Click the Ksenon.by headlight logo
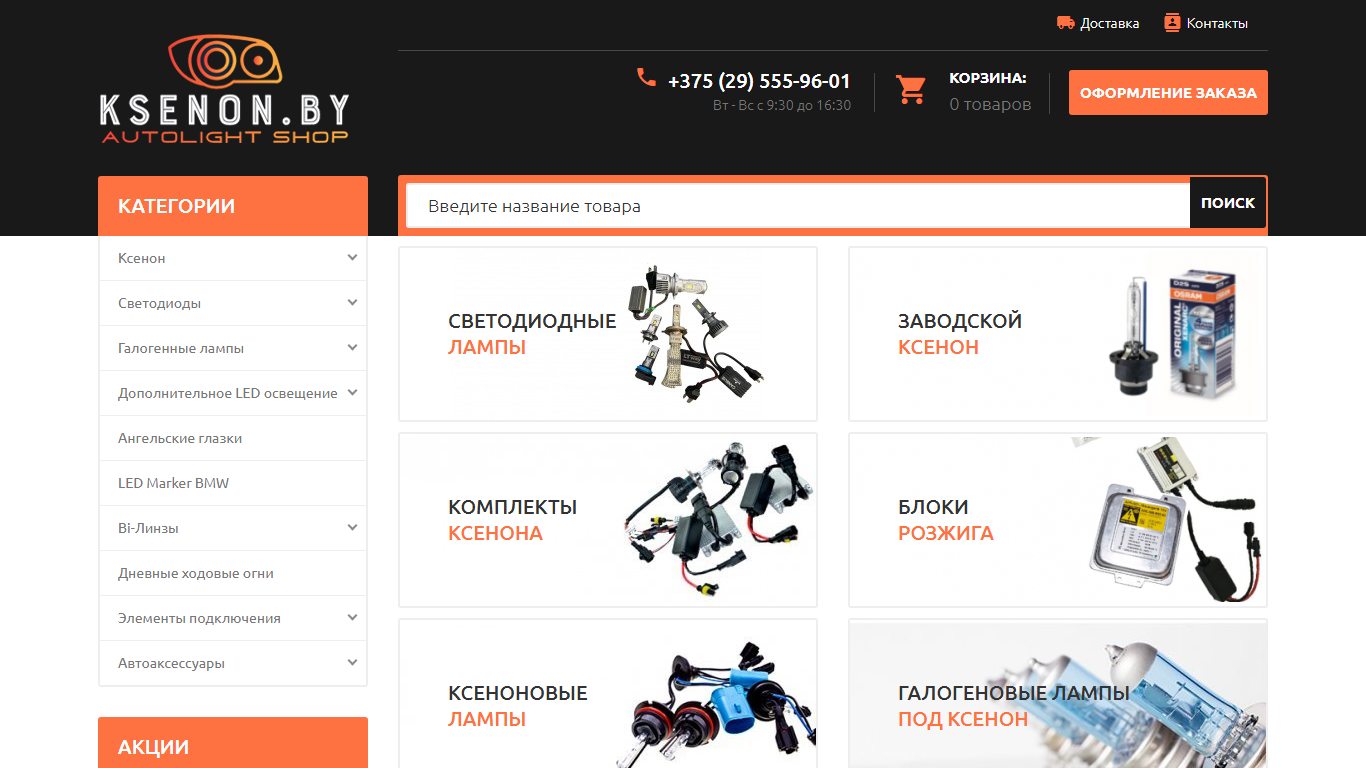The width and height of the screenshot is (1366, 768). (225, 90)
